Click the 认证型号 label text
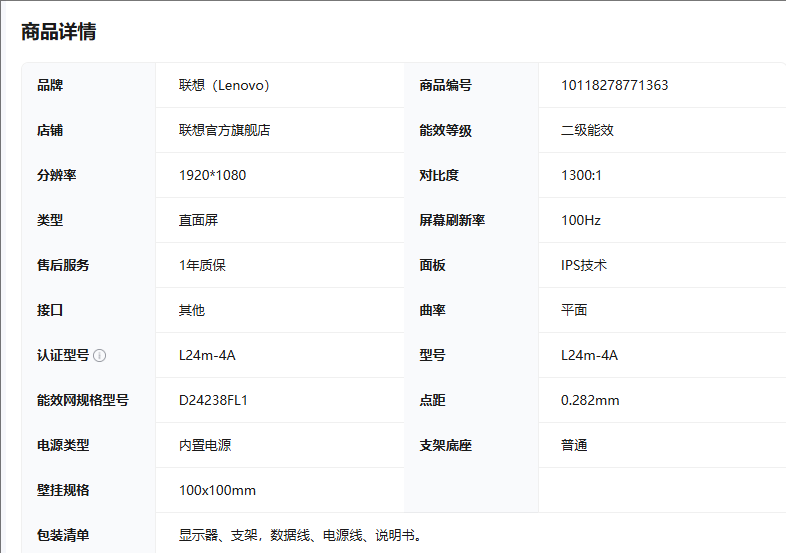 pos(63,355)
